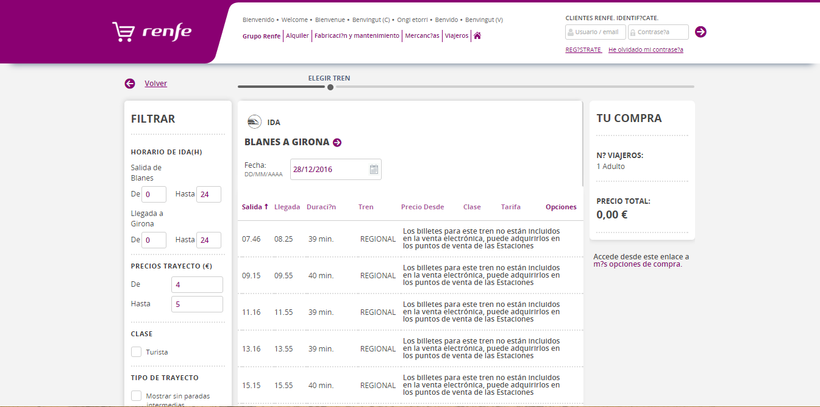
Task: Click the Elegir Tren progress step dot
Action: click(x=330, y=87)
